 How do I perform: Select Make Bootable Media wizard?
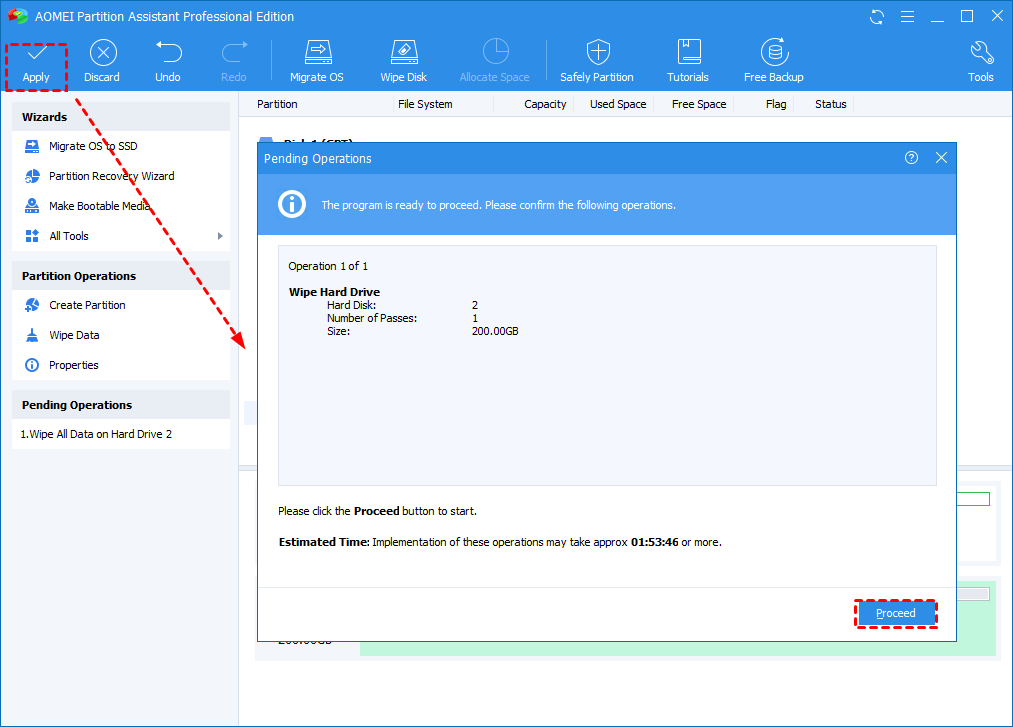(99, 205)
